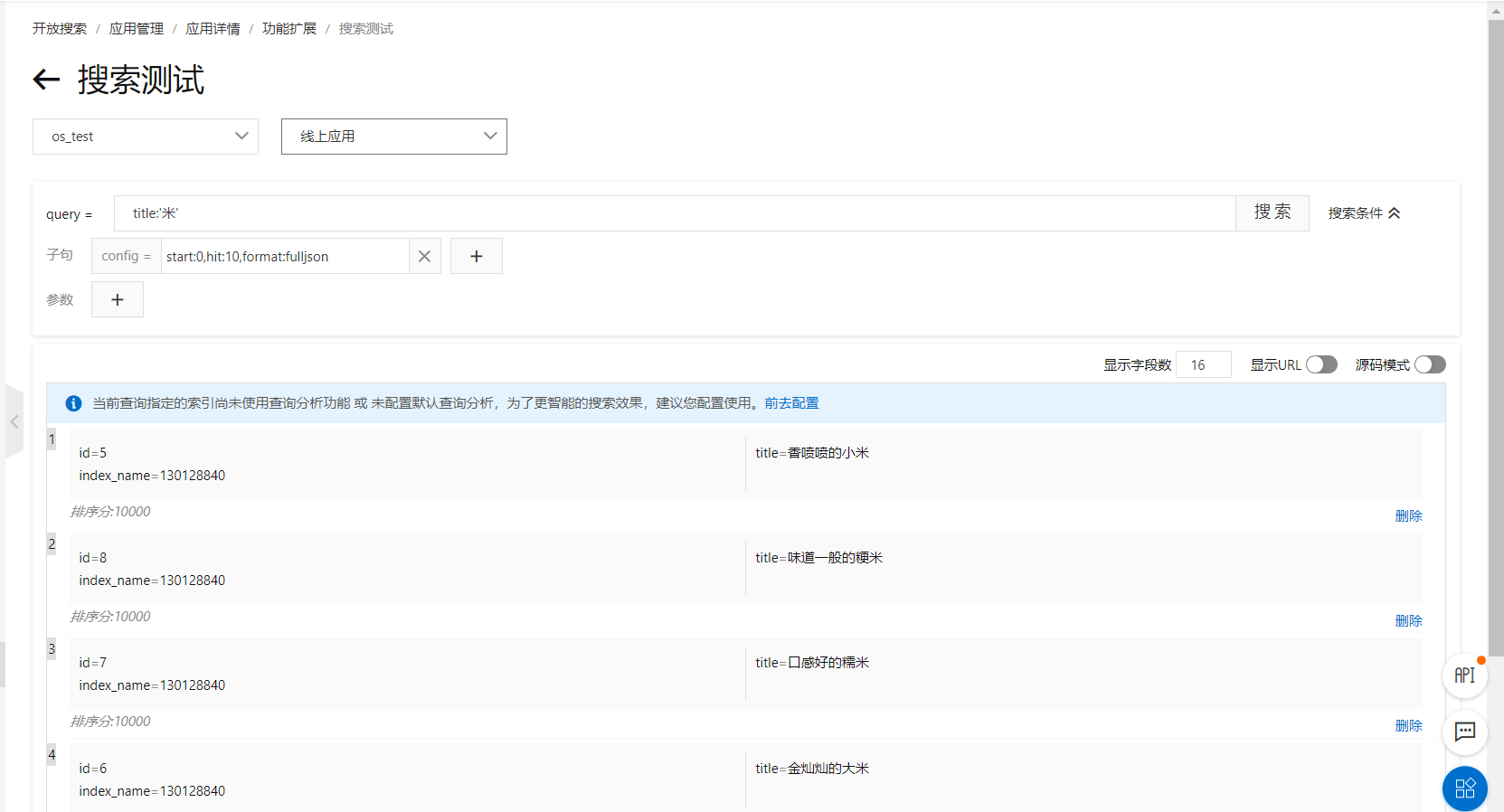The width and height of the screenshot is (1504, 812).
Task: Edit the 显示字段数 field showing 16
Action: (x=1203, y=364)
